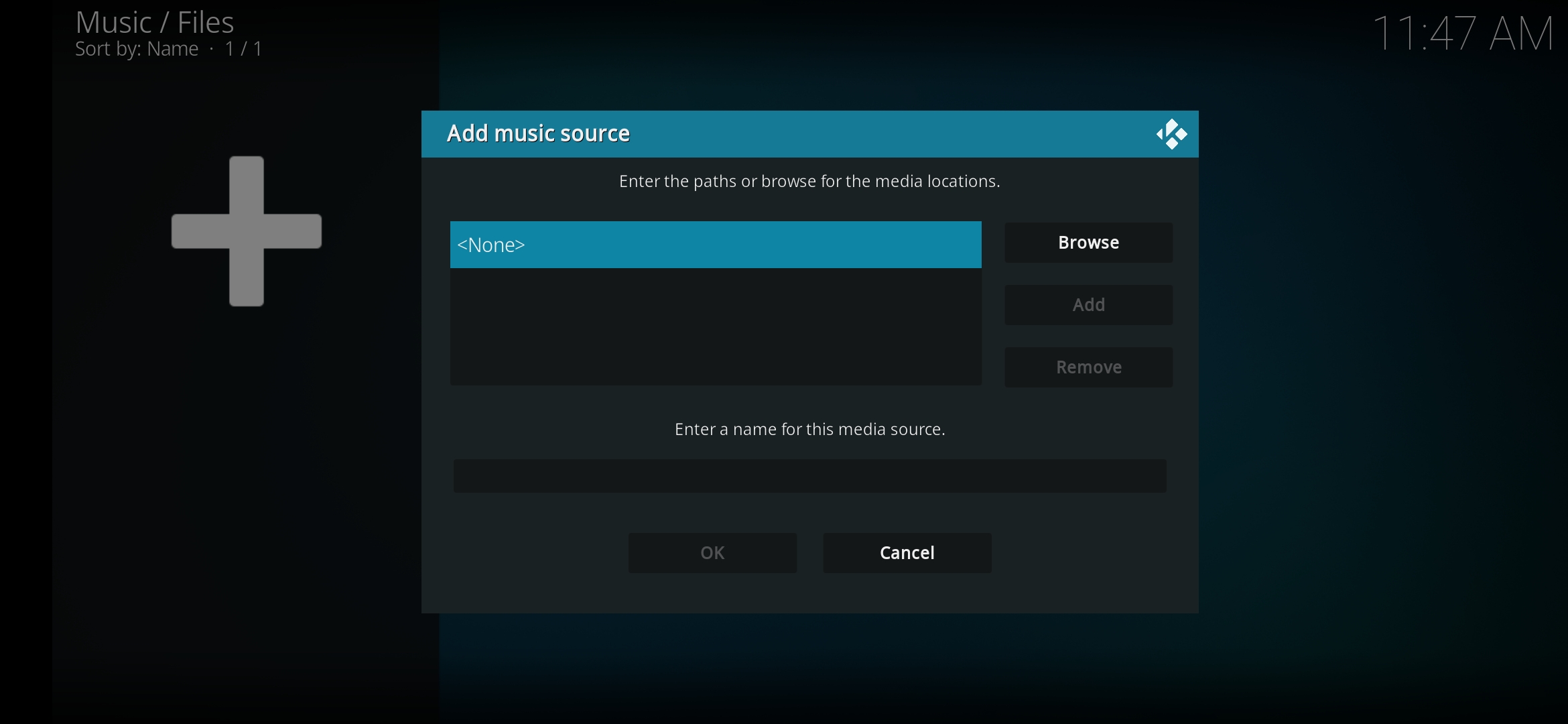1568x724 pixels.
Task: Select the <None> path entry
Action: pos(715,245)
